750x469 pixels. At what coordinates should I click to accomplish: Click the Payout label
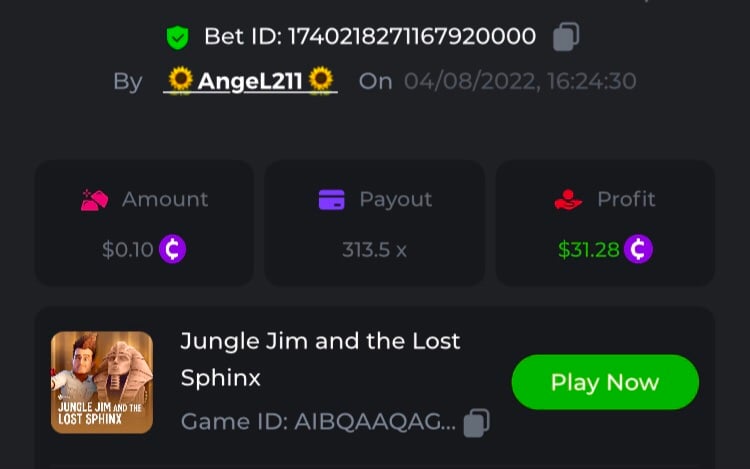(x=395, y=200)
